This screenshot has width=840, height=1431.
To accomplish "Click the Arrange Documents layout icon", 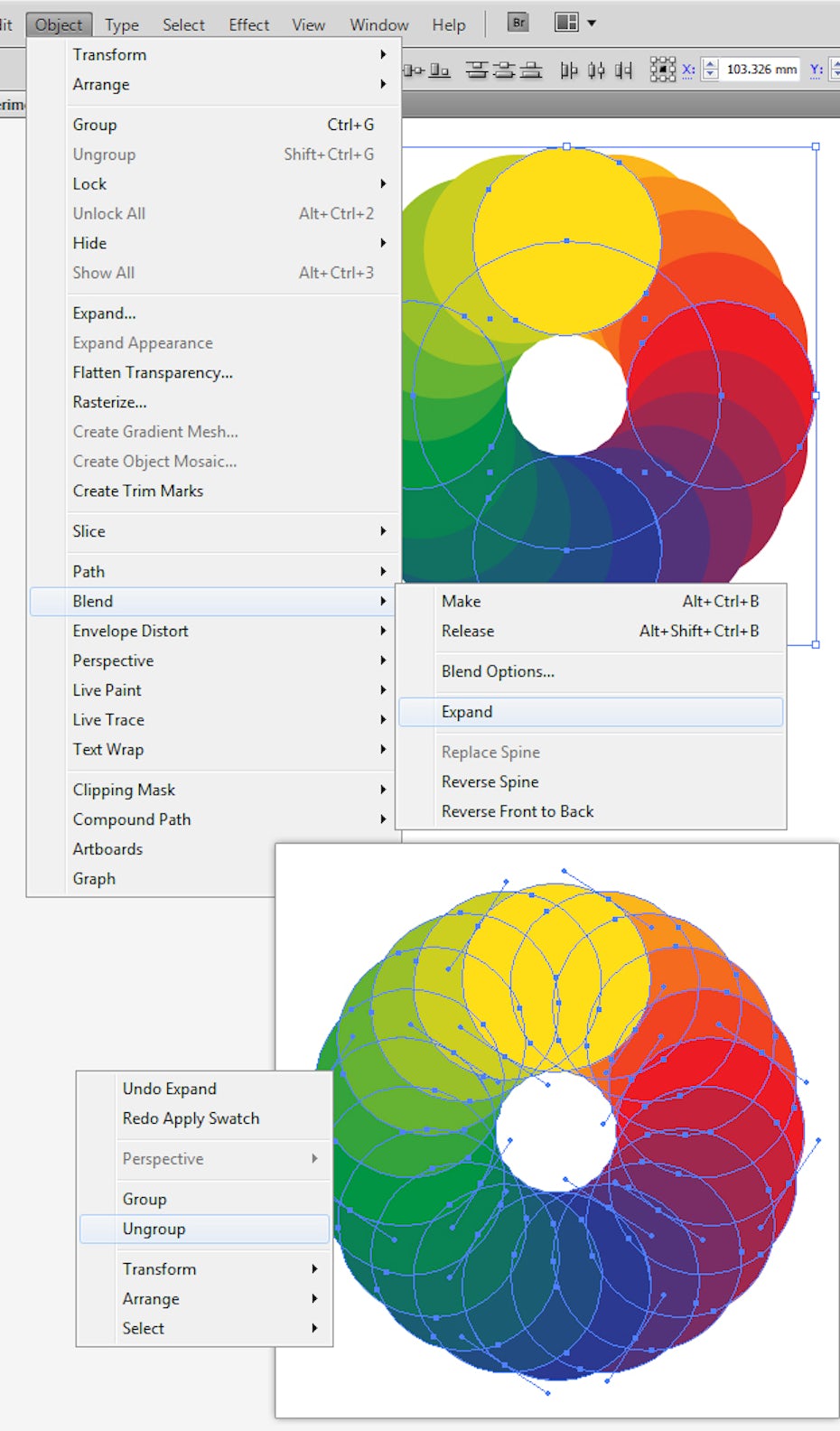I will (566, 23).
